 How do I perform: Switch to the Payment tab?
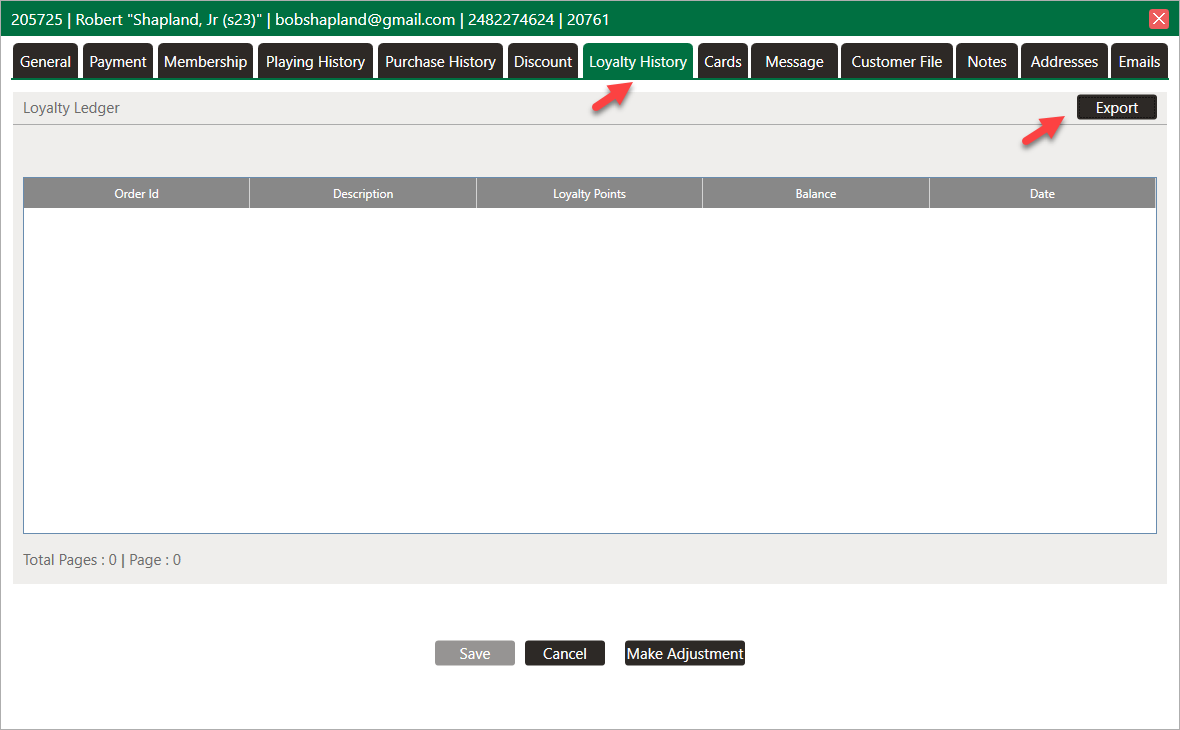point(118,62)
